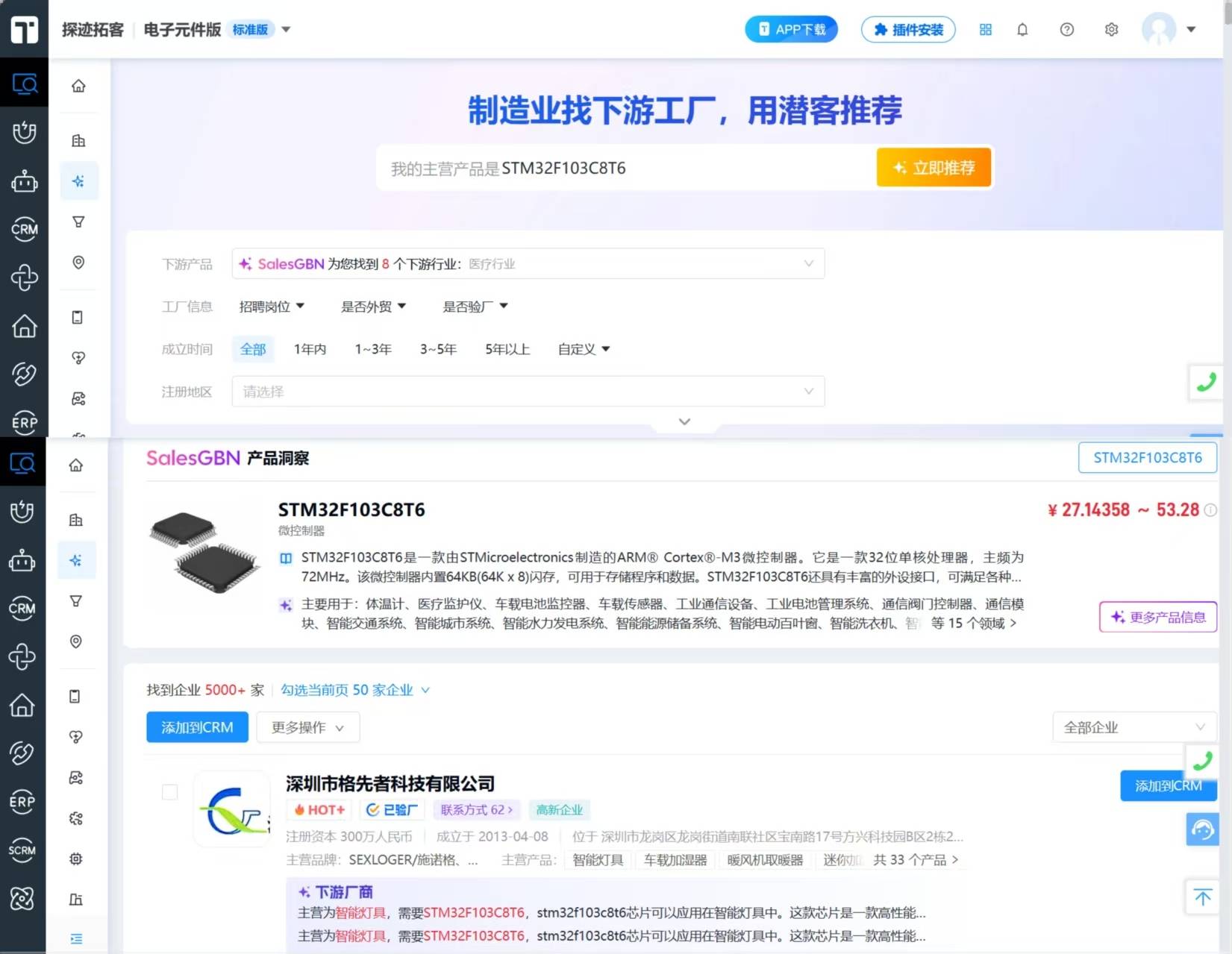Open the account dropdown arrow beside the avatar
The height and width of the screenshot is (954, 1232).
pyautogui.click(x=1191, y=30)
